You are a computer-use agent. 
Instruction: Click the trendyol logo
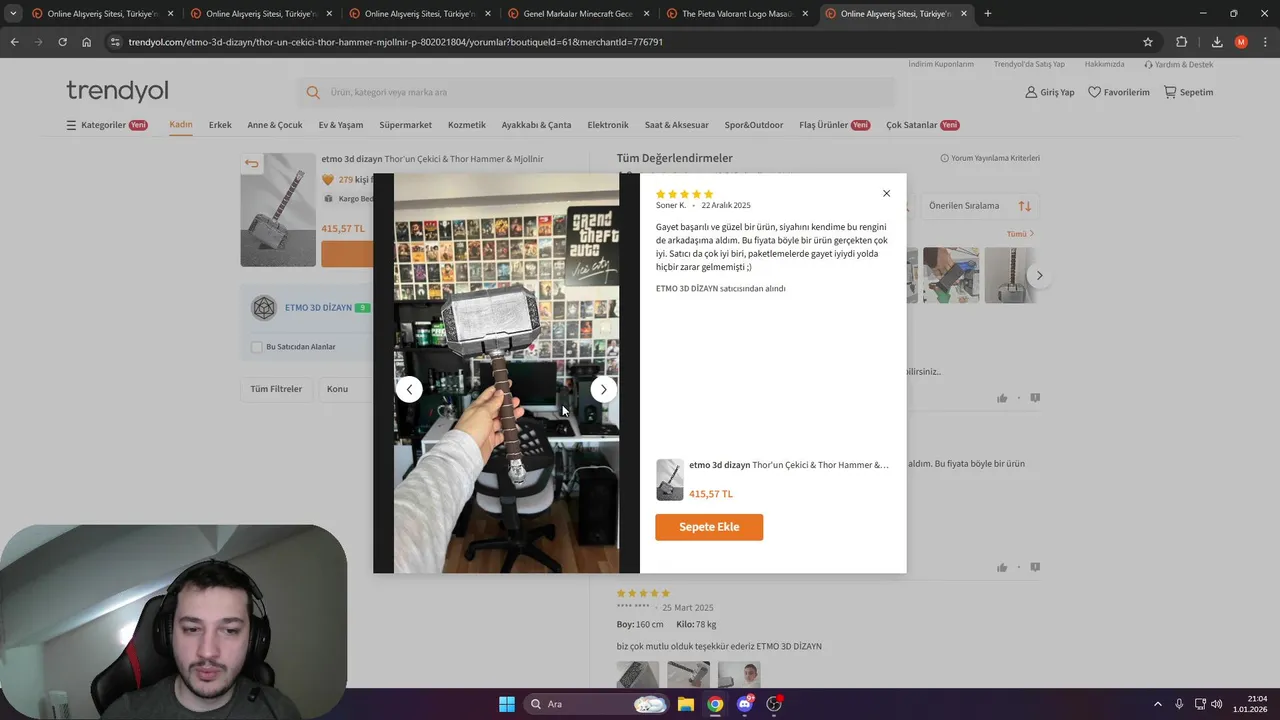tap(117, 91)
